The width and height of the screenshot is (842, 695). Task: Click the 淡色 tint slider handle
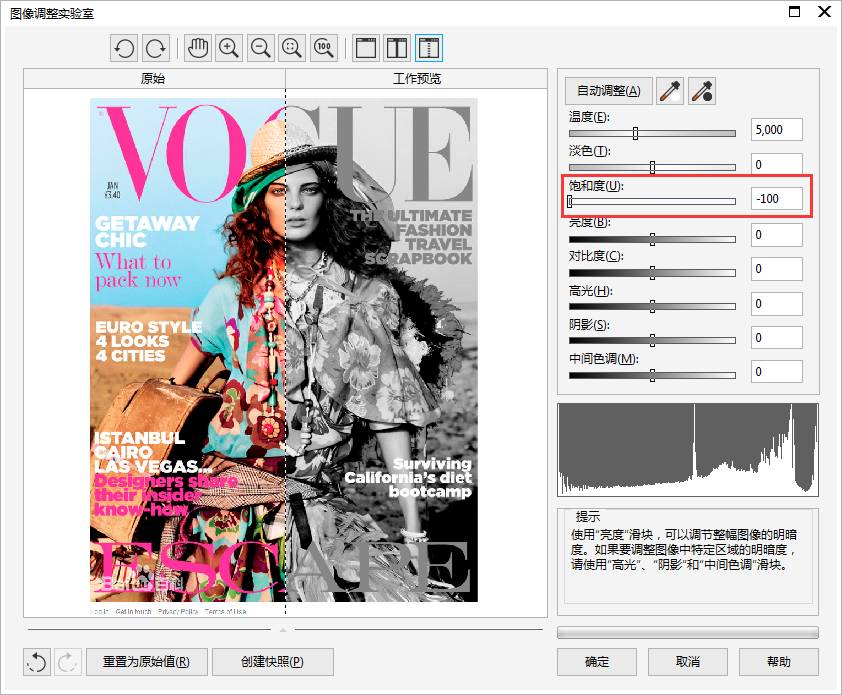pyautogui.click(x=652, y=167)
